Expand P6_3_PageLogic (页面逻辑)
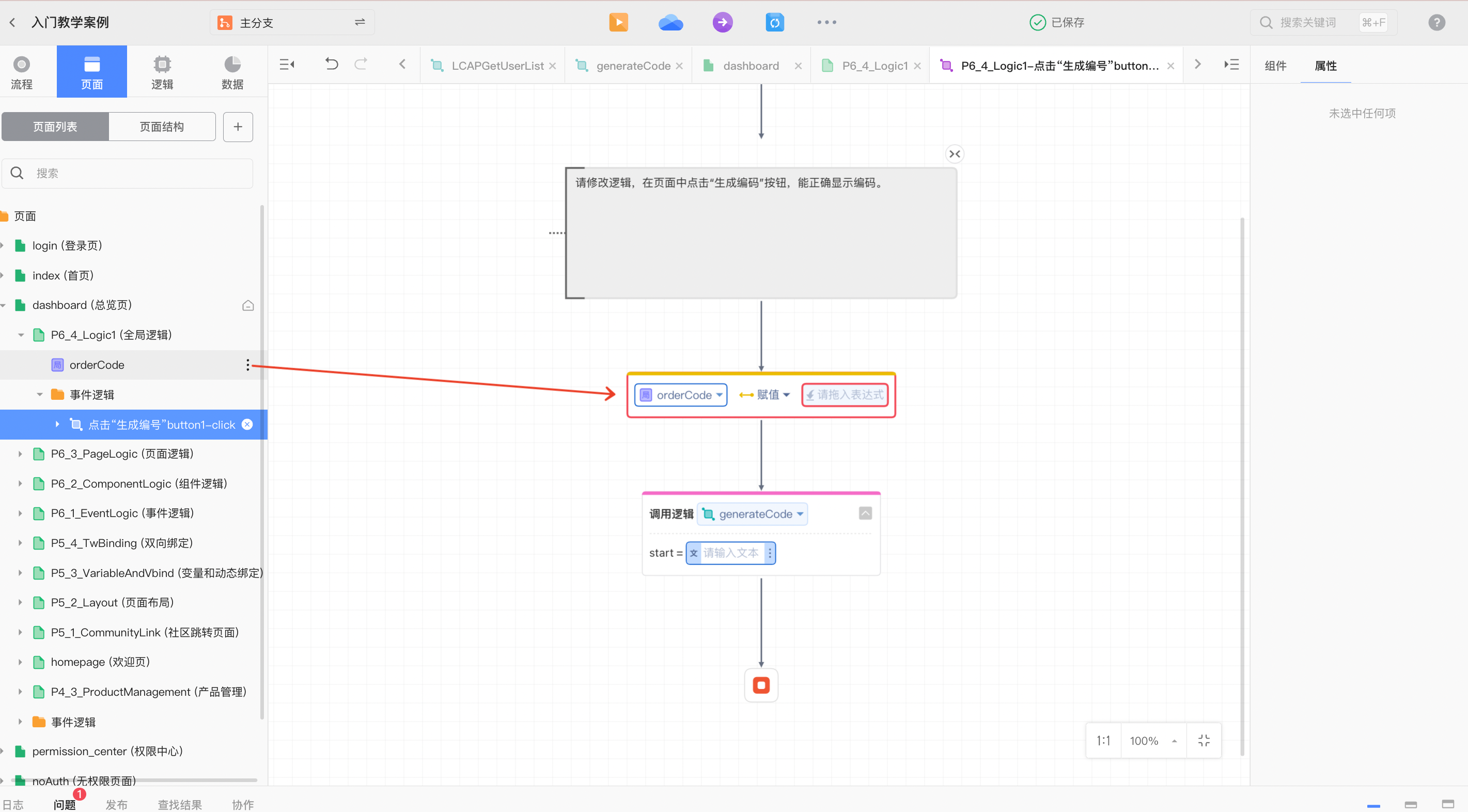Screen dimensions: 1468x812 tap(21, 454)
